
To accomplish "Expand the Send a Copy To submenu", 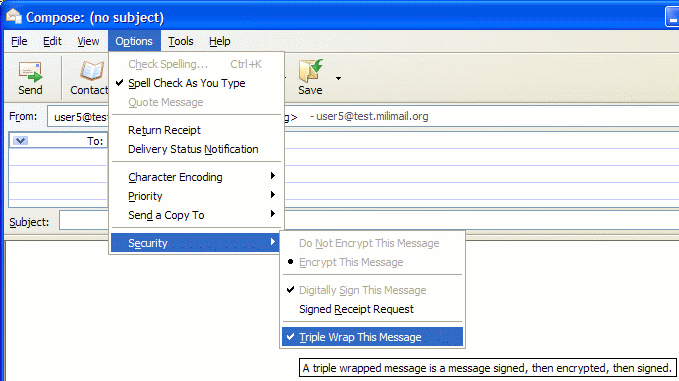I will point(196,215).
